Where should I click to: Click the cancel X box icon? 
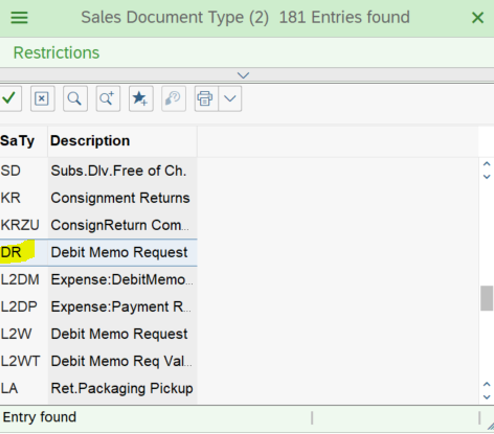(x=42, y=99)
